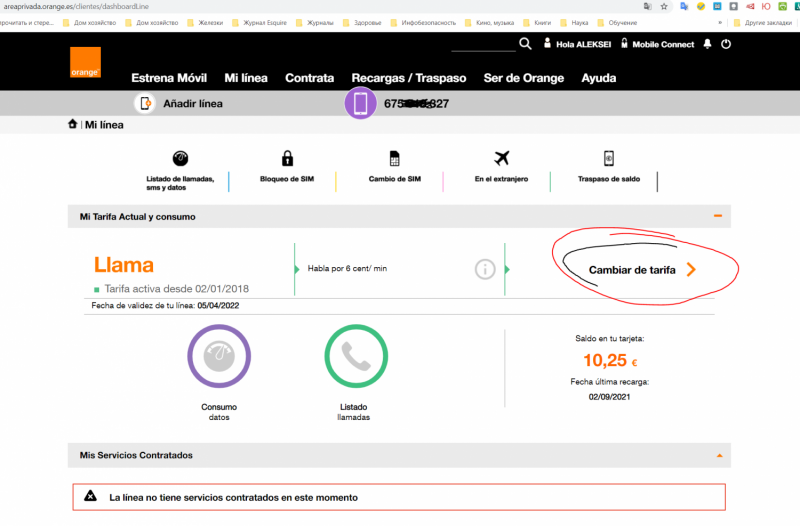Click the Añadir línea link
This screenshot has width=800, height=526.
pos(192,103)
